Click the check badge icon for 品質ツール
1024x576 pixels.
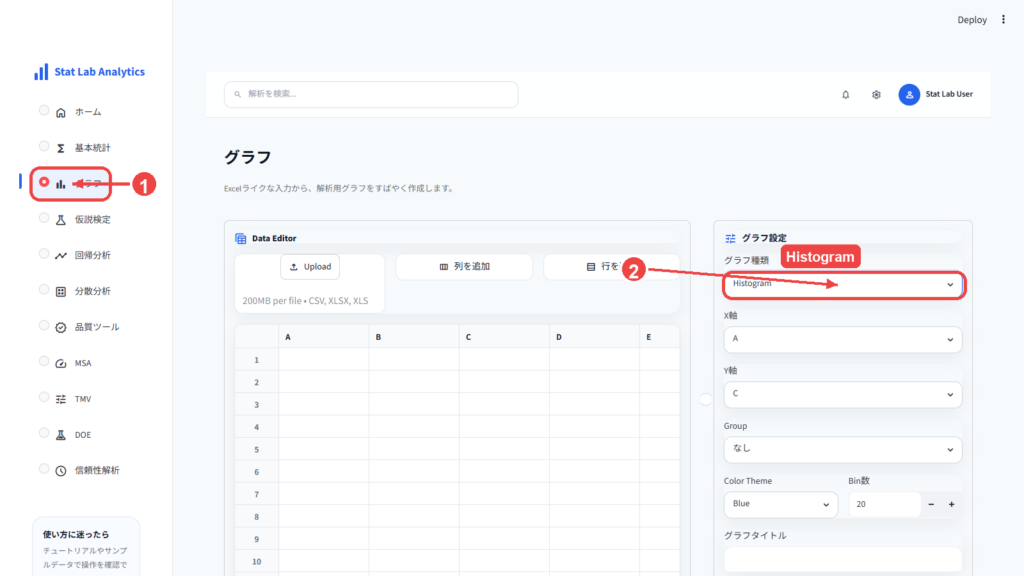point(61,327)
